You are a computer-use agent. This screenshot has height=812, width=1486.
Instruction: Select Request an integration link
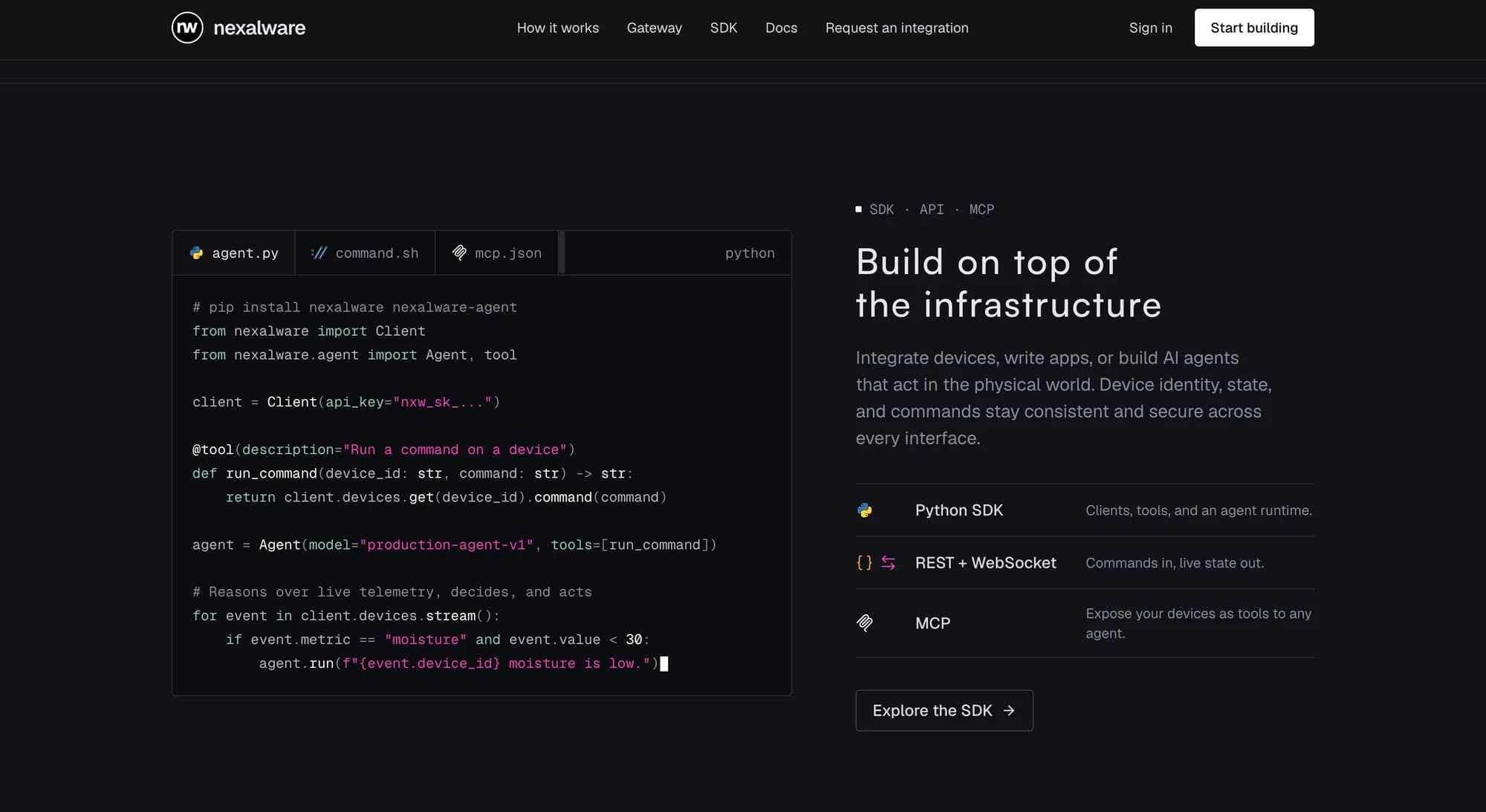pos(897,28)
